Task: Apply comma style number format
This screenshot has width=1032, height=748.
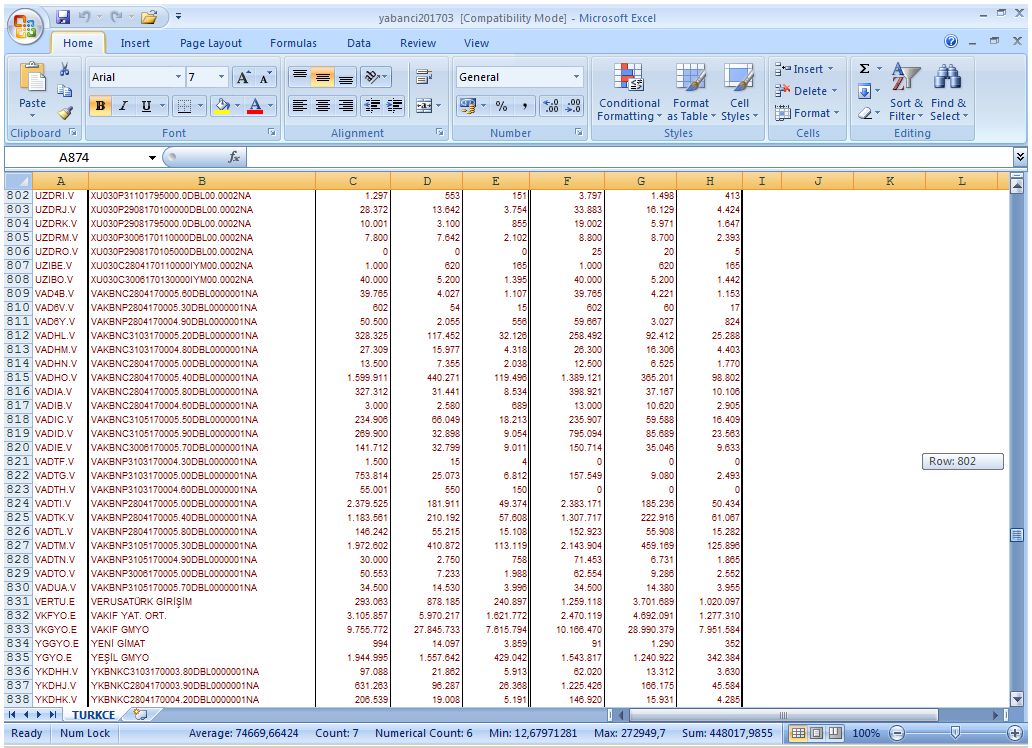Action: tap(524, 105)
